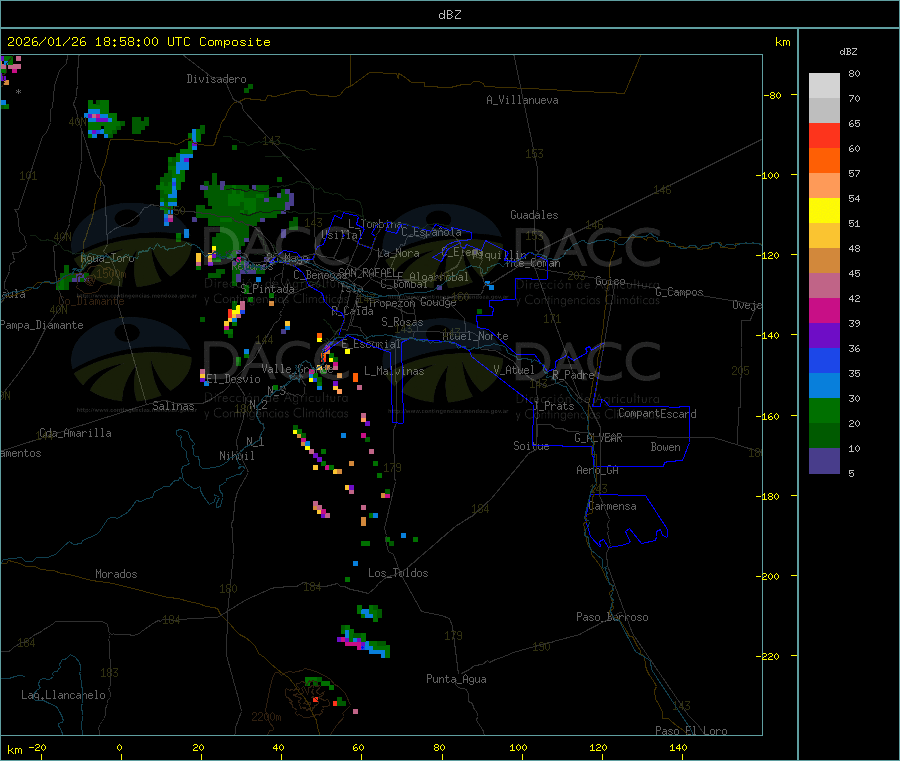Click the Pampa_Diamante place label
This screenshot has width=900, height=761.
coord(42,325)
